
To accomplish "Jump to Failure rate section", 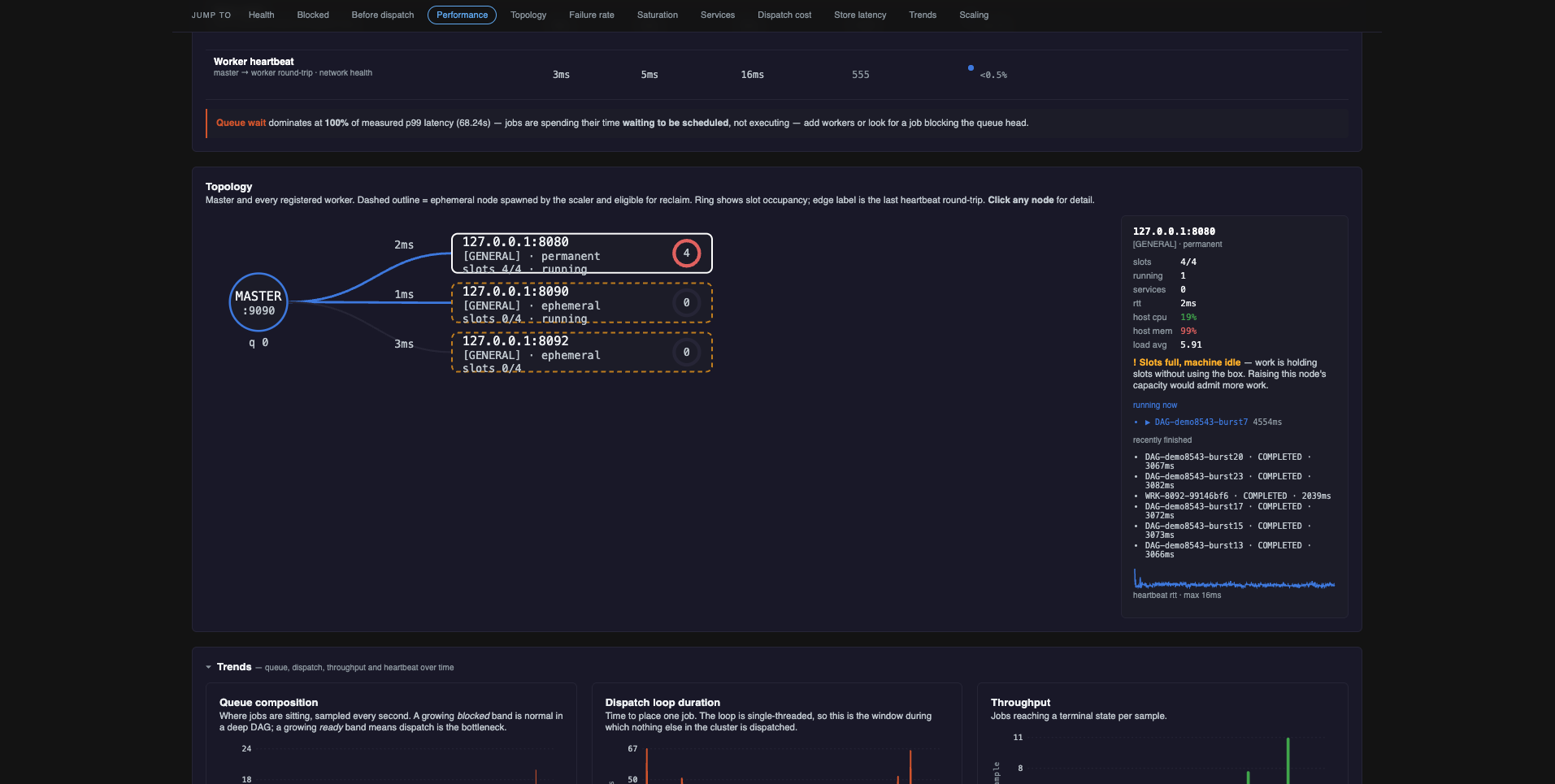I will 592,15.
